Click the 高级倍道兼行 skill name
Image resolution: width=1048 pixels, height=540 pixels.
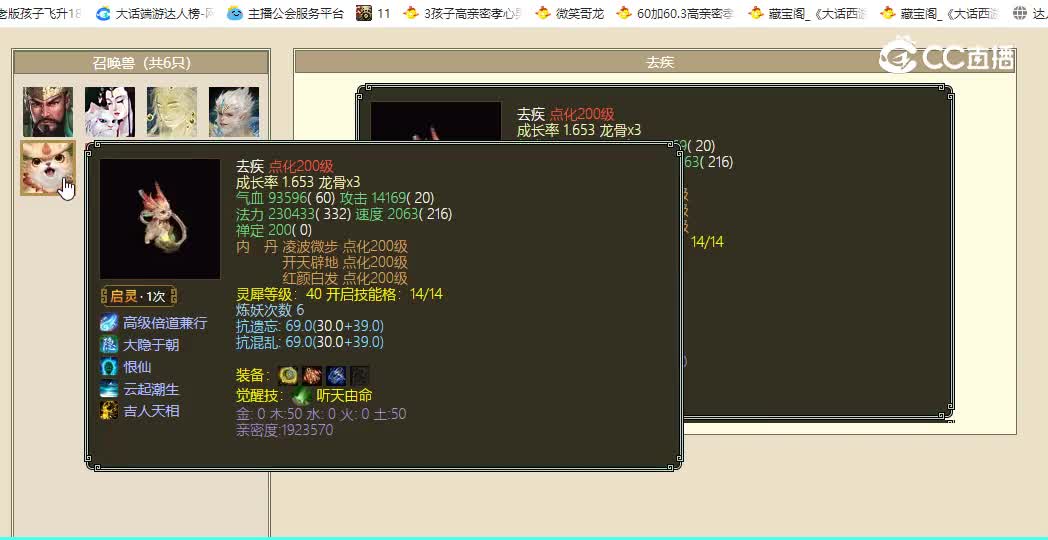165,323
